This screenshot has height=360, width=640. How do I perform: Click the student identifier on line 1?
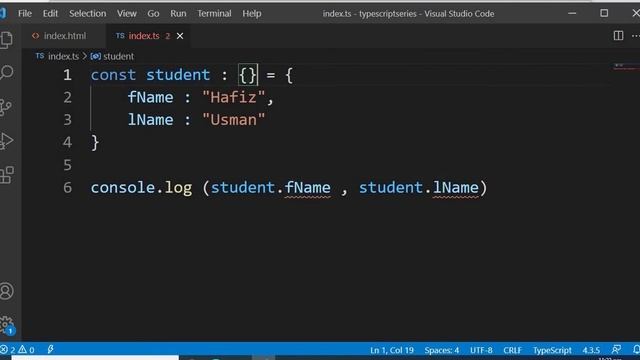tap(178, 75)
